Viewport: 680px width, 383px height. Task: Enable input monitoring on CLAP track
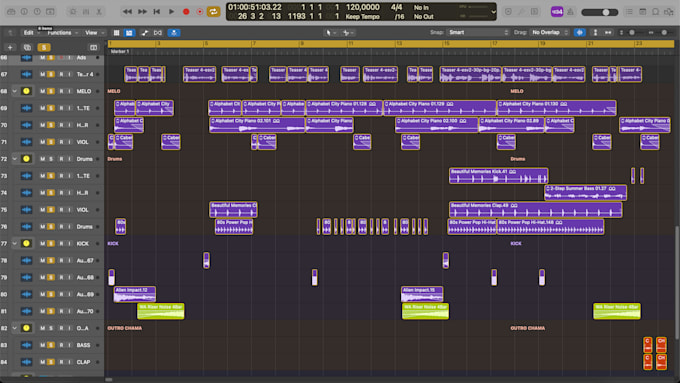(x=69, y=362)
